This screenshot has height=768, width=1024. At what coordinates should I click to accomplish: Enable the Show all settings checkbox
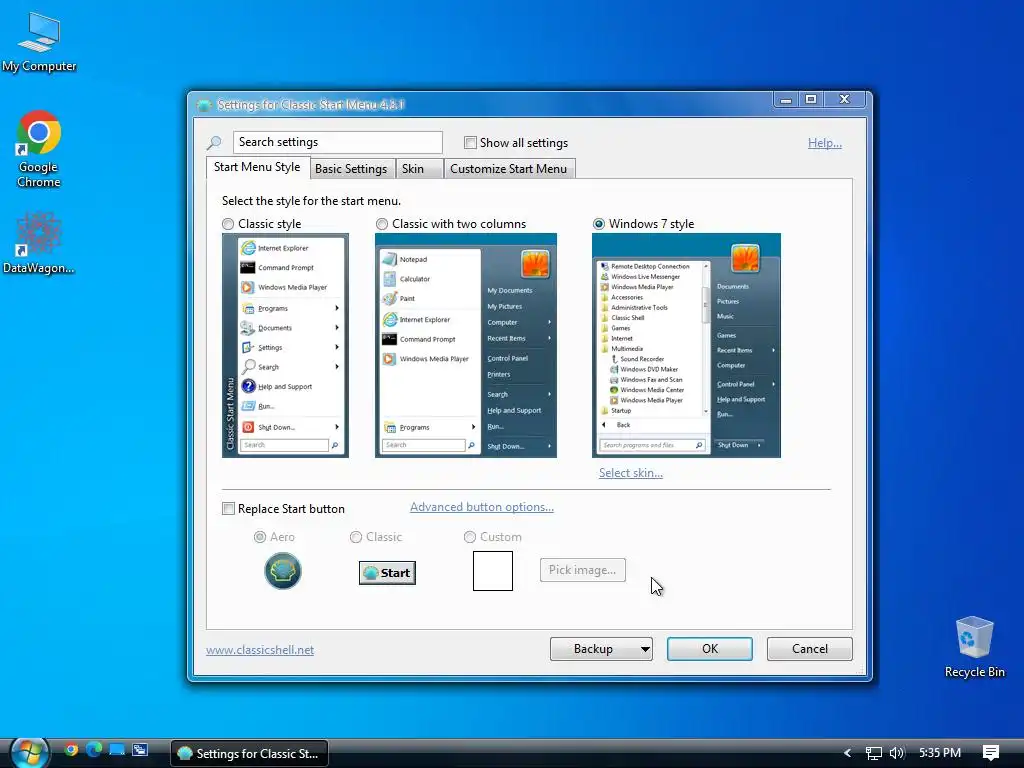pyautogui.click(x=470, y=142)
